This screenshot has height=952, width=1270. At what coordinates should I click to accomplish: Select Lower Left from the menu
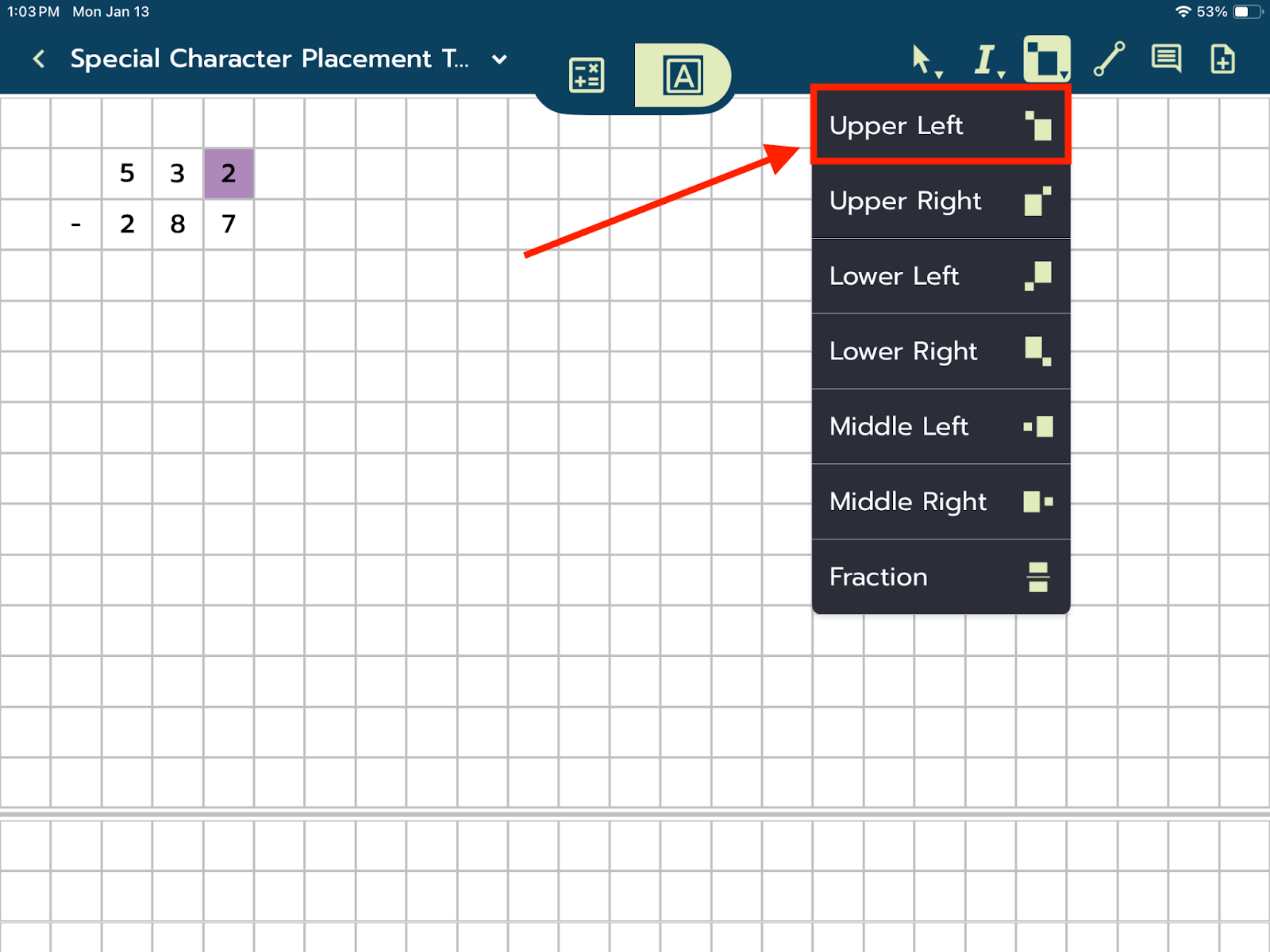941,276
